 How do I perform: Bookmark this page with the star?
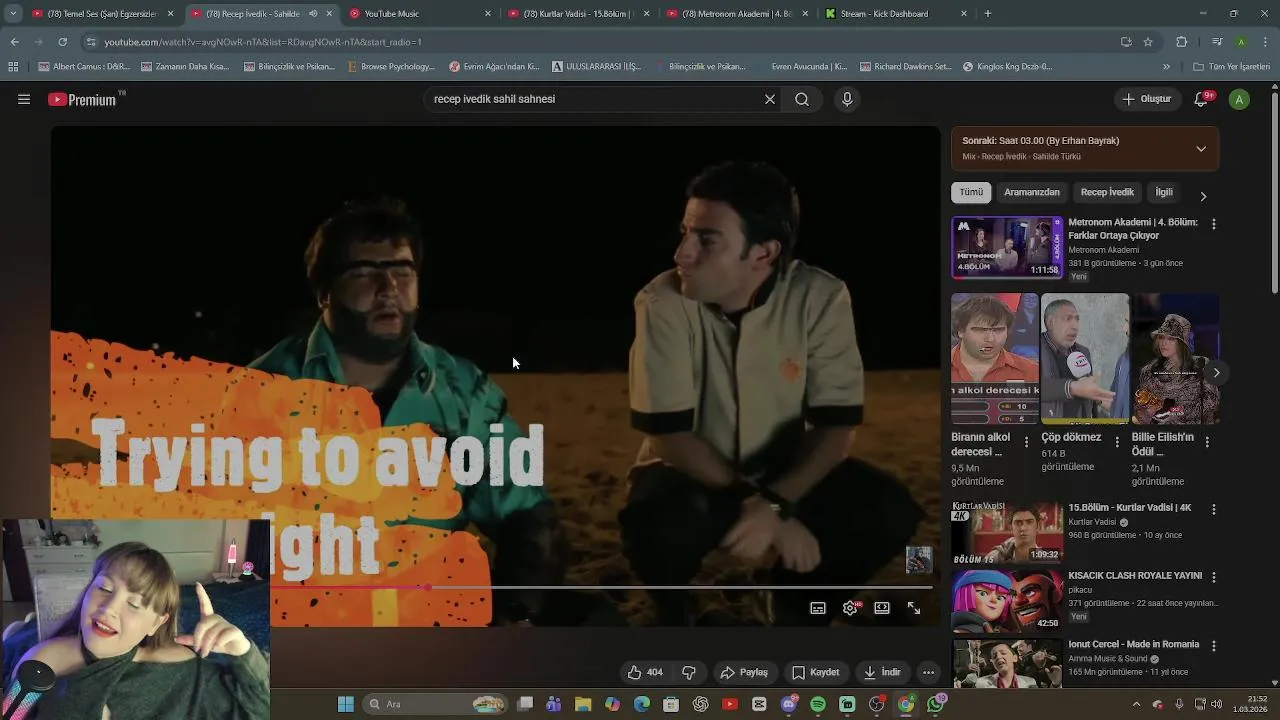[1148, 42]
